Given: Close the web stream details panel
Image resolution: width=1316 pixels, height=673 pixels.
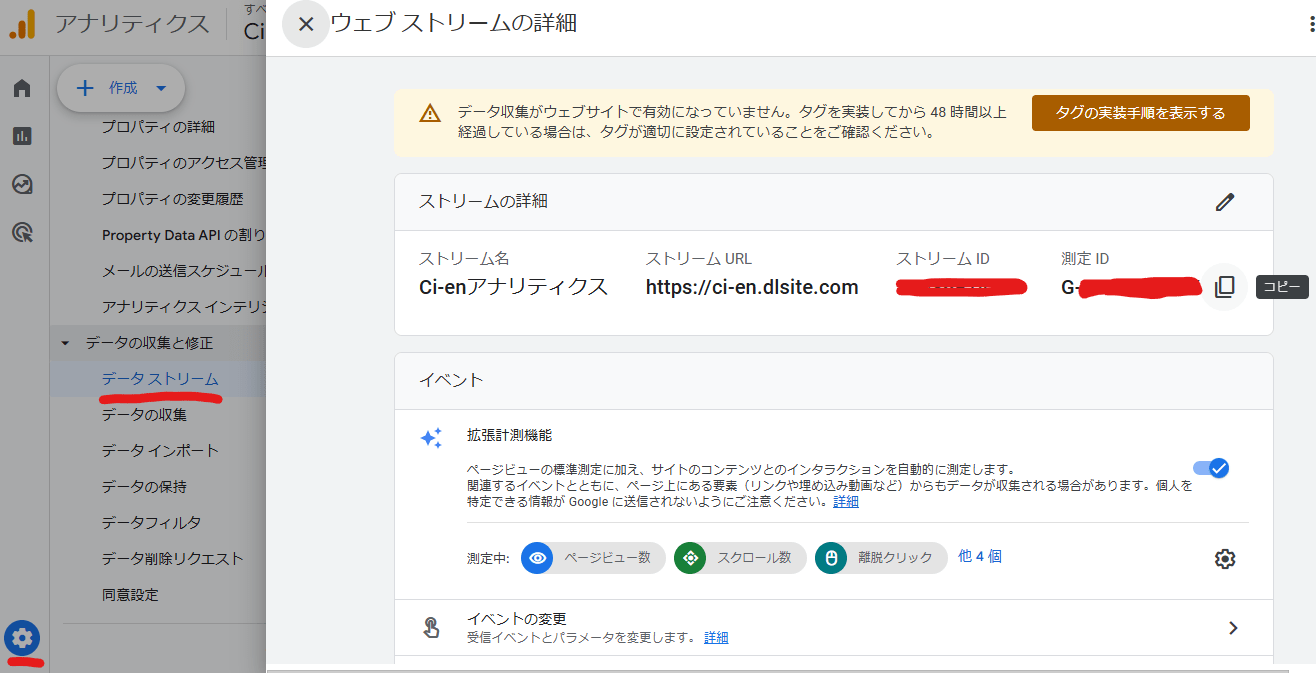Looking at the screenshot, I should pos(306,24).
